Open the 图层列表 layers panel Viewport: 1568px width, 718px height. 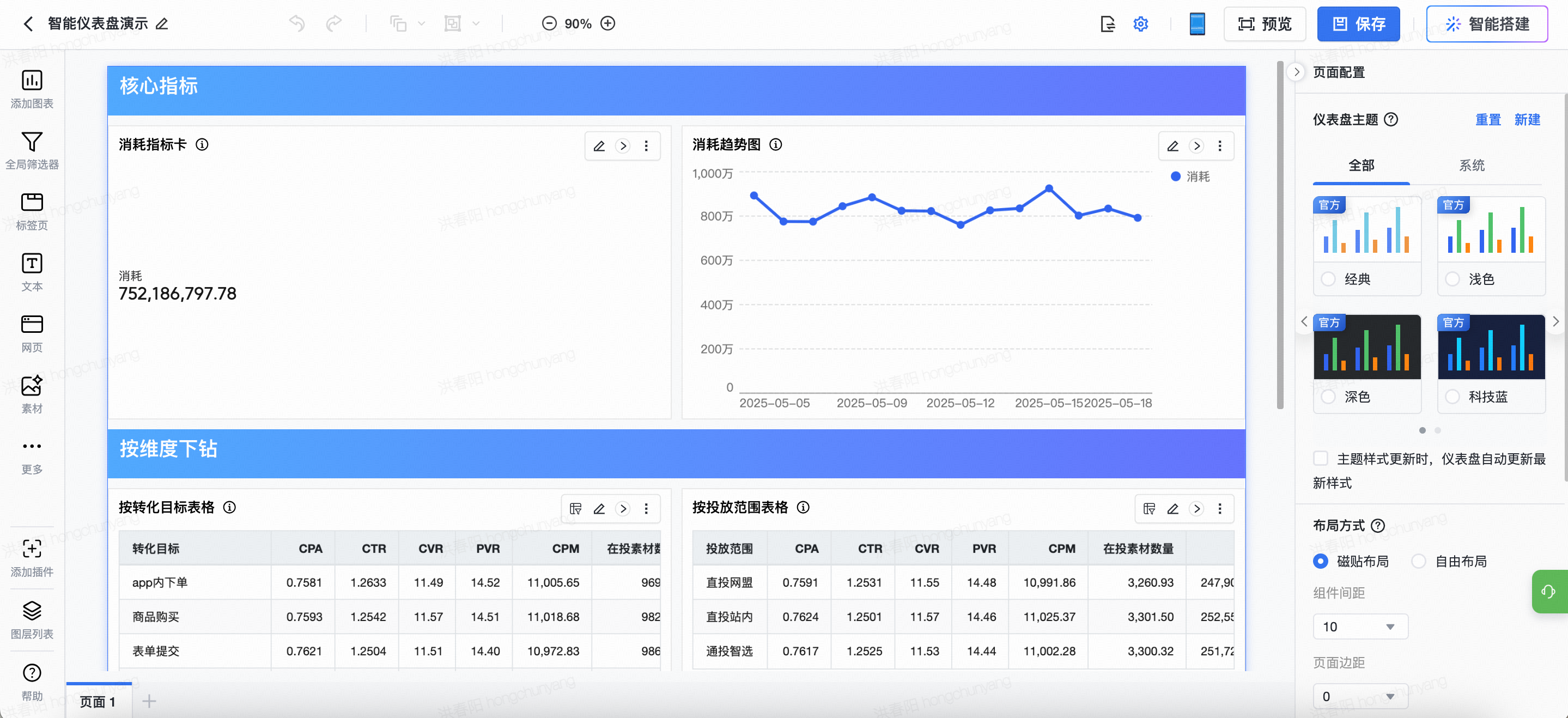pyautogui.click(x=32, y=611)
